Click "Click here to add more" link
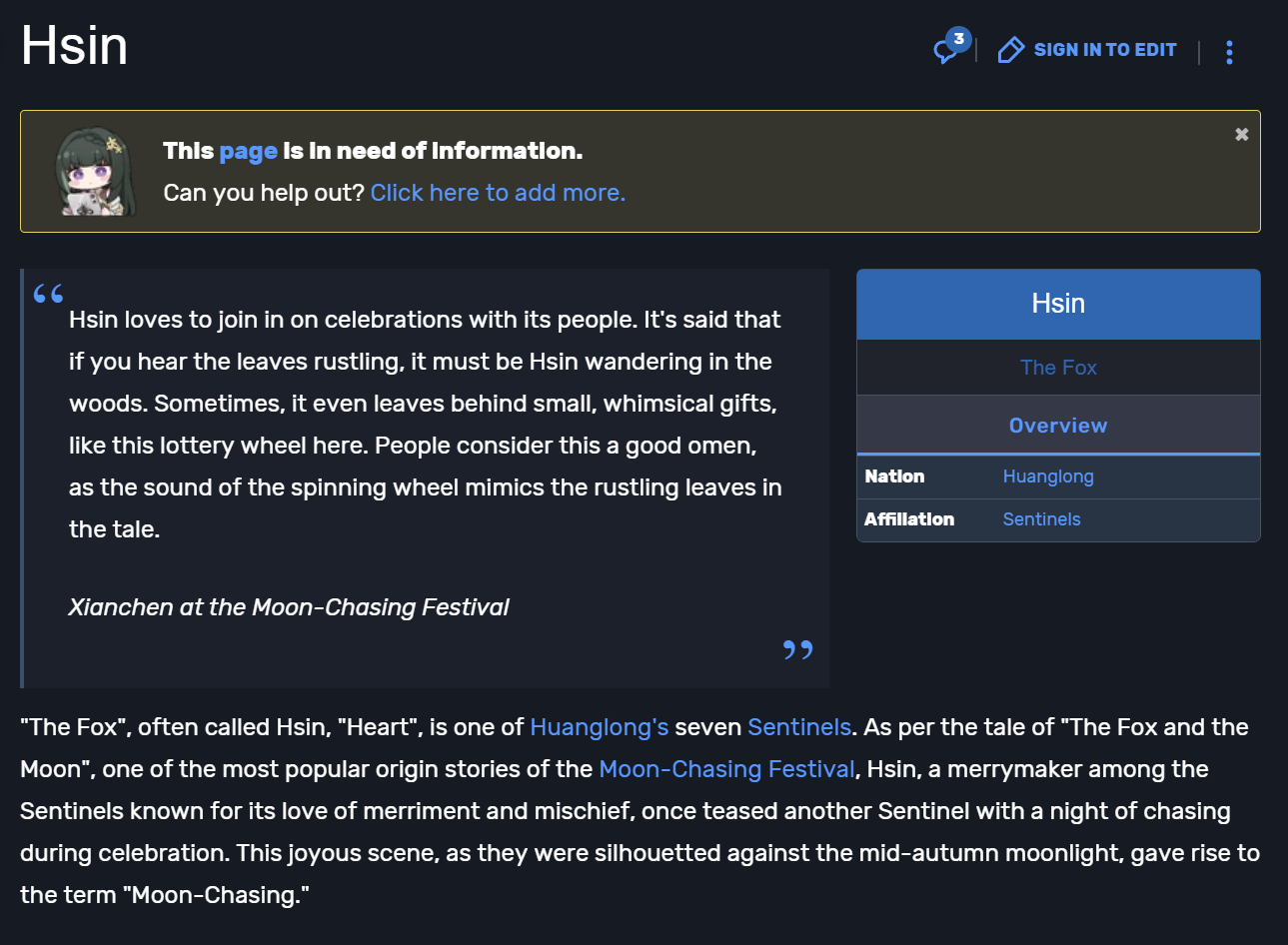The width and height of the screenshot is (1288, 945). tap(498, 193)
